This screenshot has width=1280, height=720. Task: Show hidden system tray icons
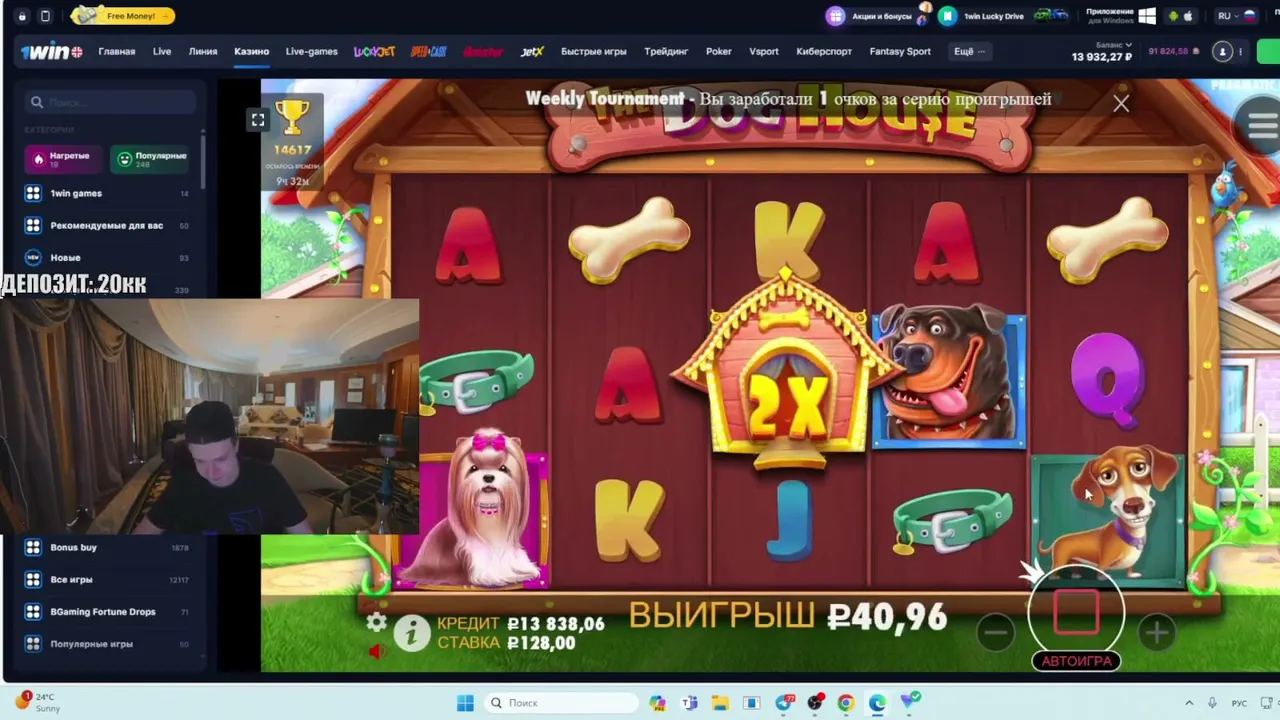click(1189, 703)
